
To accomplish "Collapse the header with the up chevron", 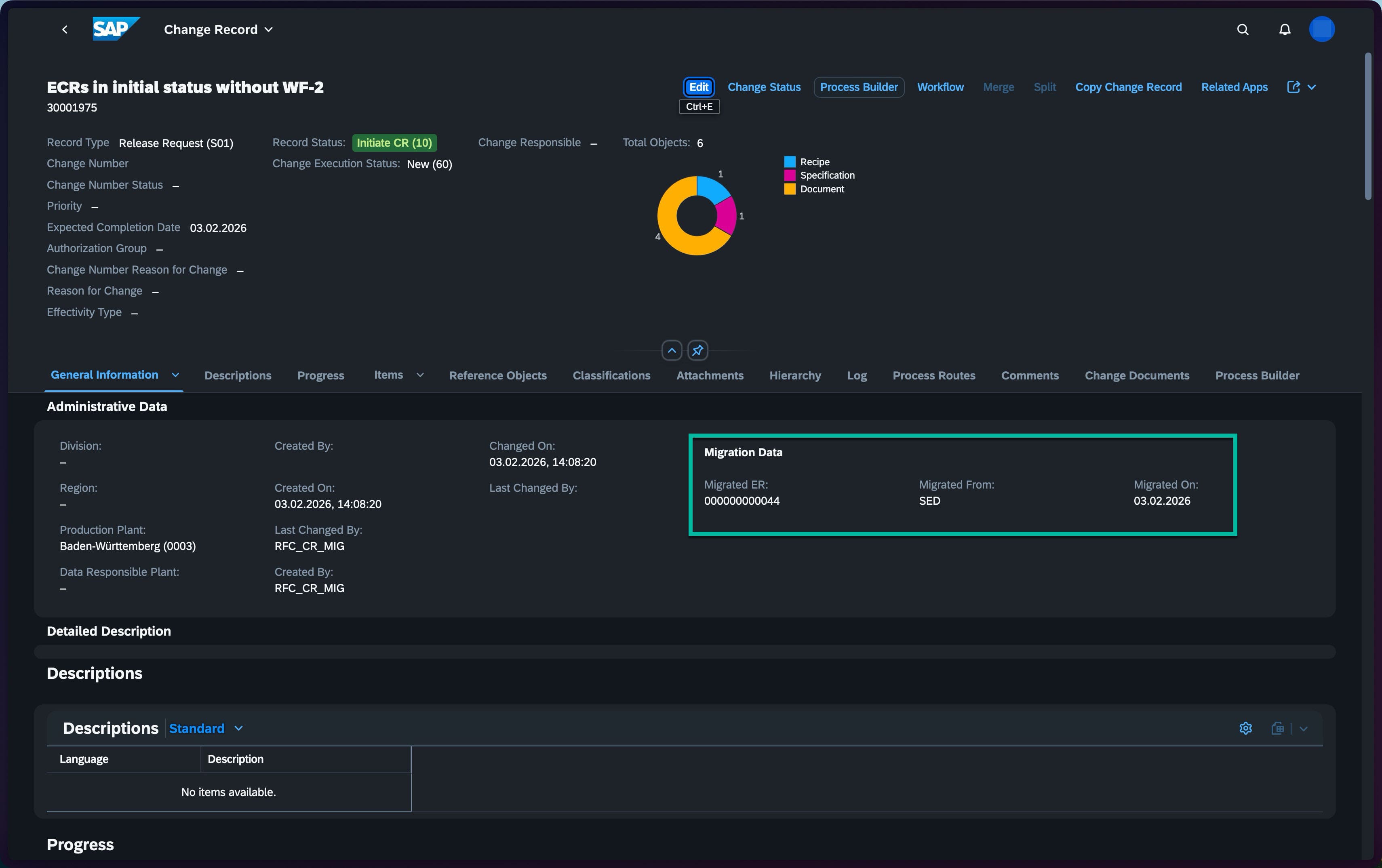I will click(x=672, y=350).
